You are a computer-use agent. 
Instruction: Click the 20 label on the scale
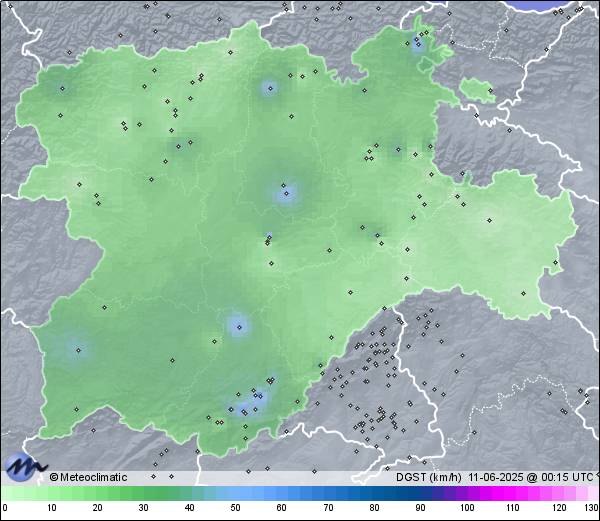coord(98,508)
